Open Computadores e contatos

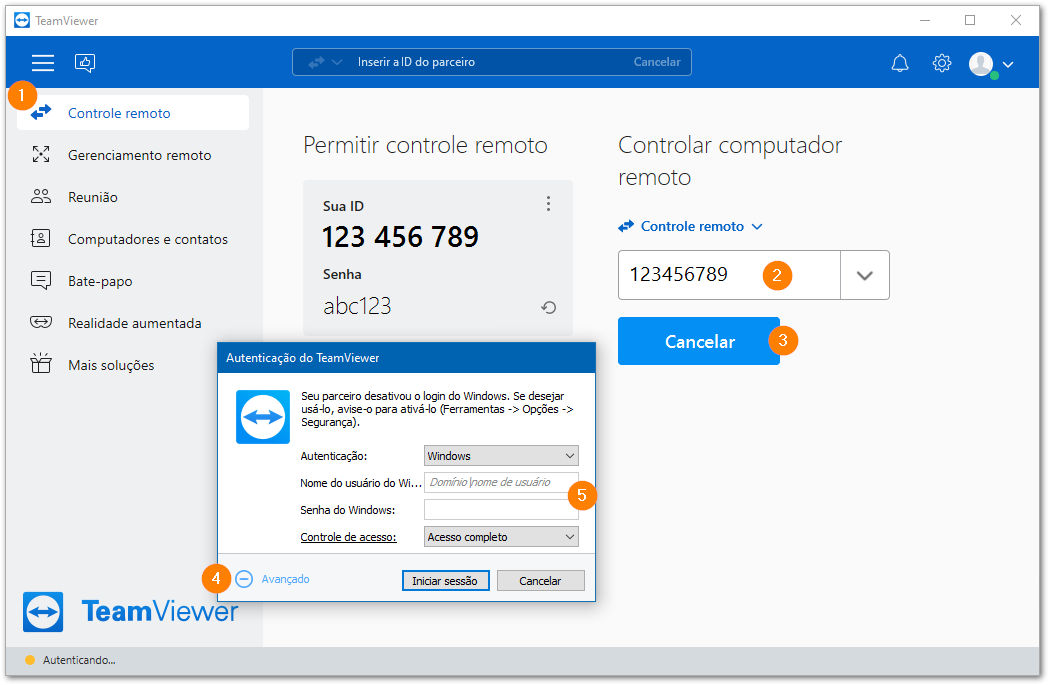tap(133, 239)
